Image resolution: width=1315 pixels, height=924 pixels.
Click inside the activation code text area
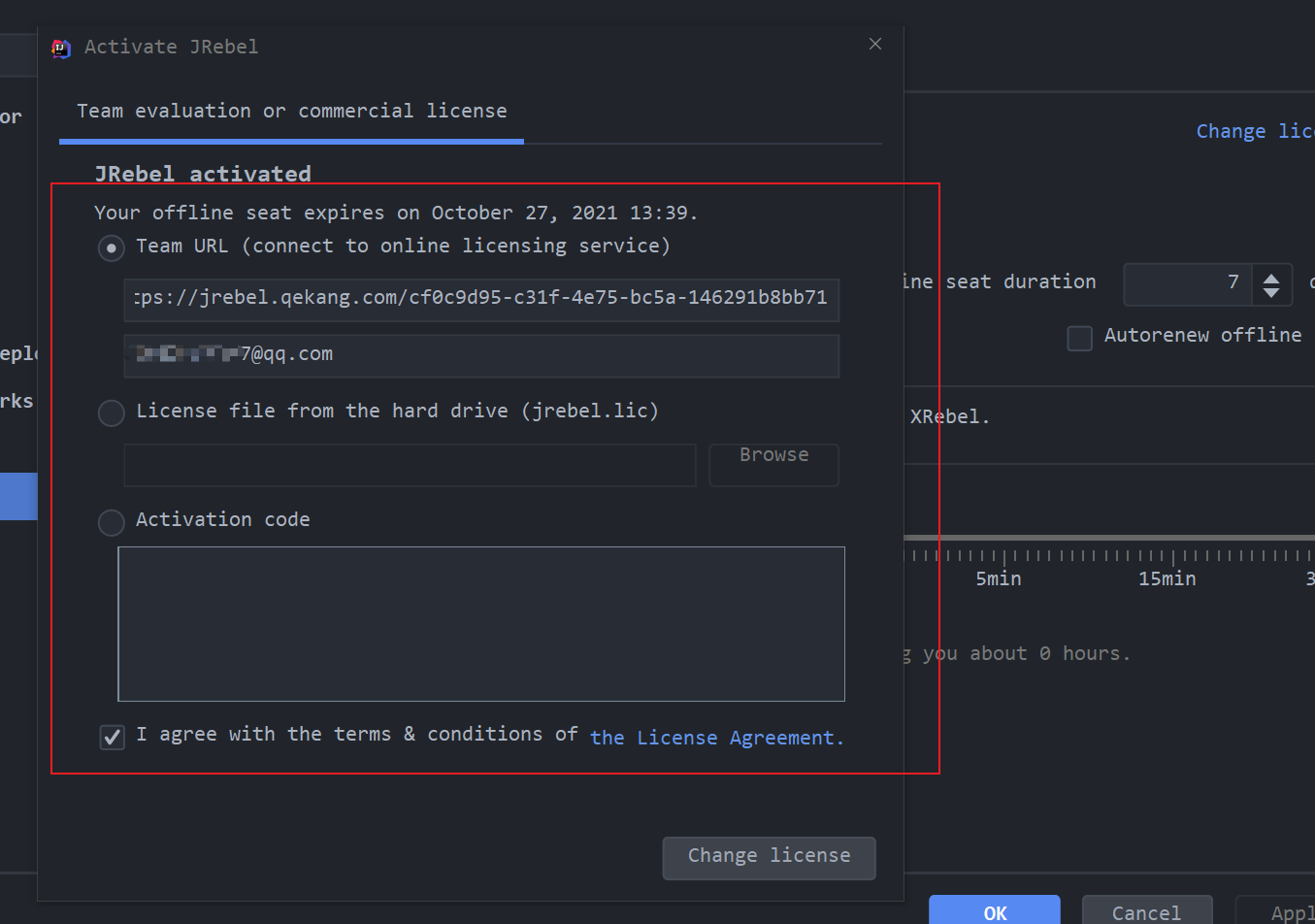pyautogui.click(x=481, y=623)
